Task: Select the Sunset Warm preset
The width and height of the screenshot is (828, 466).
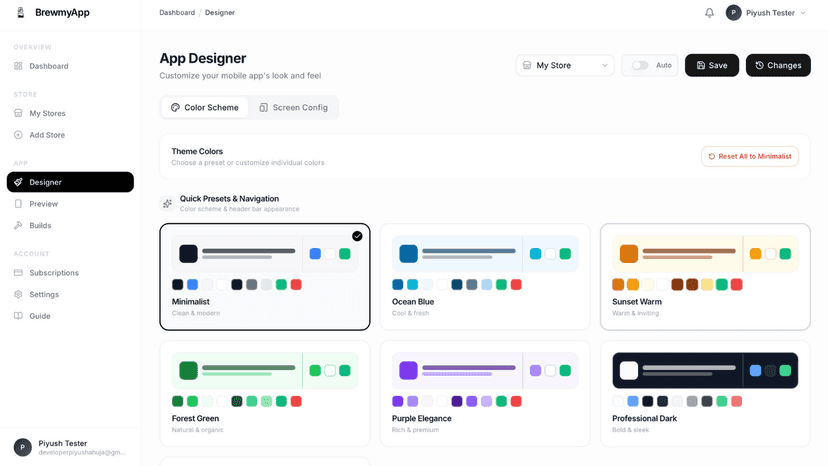Action: [705, 277]
